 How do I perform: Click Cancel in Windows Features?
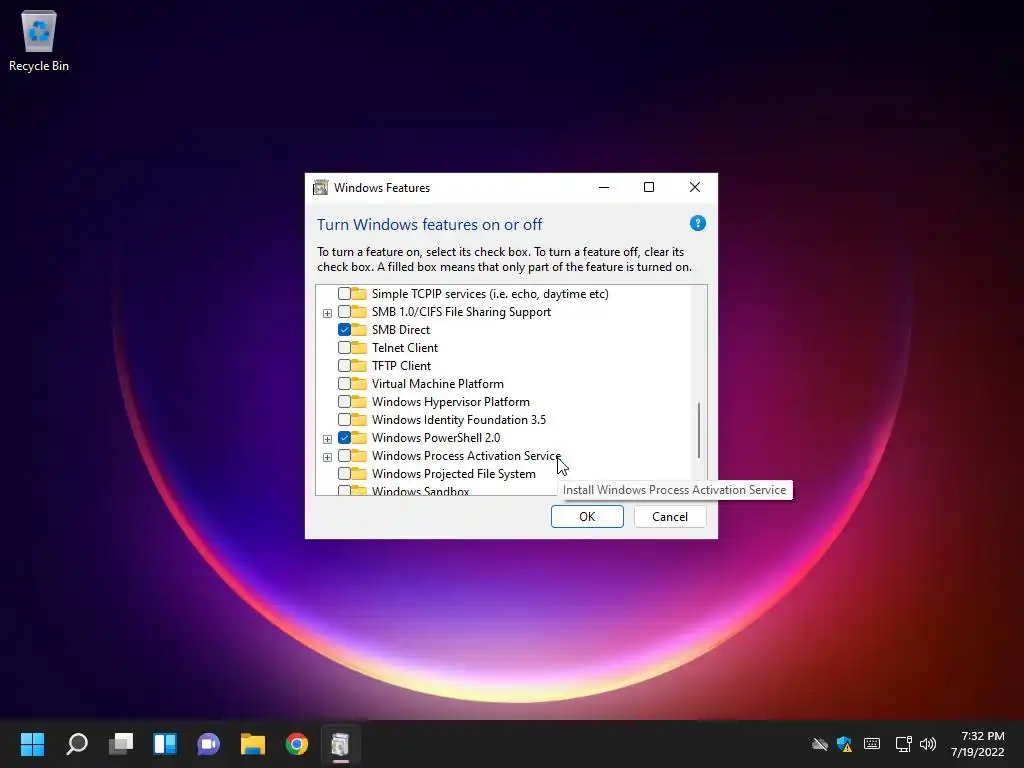click(x=670, y=517)
